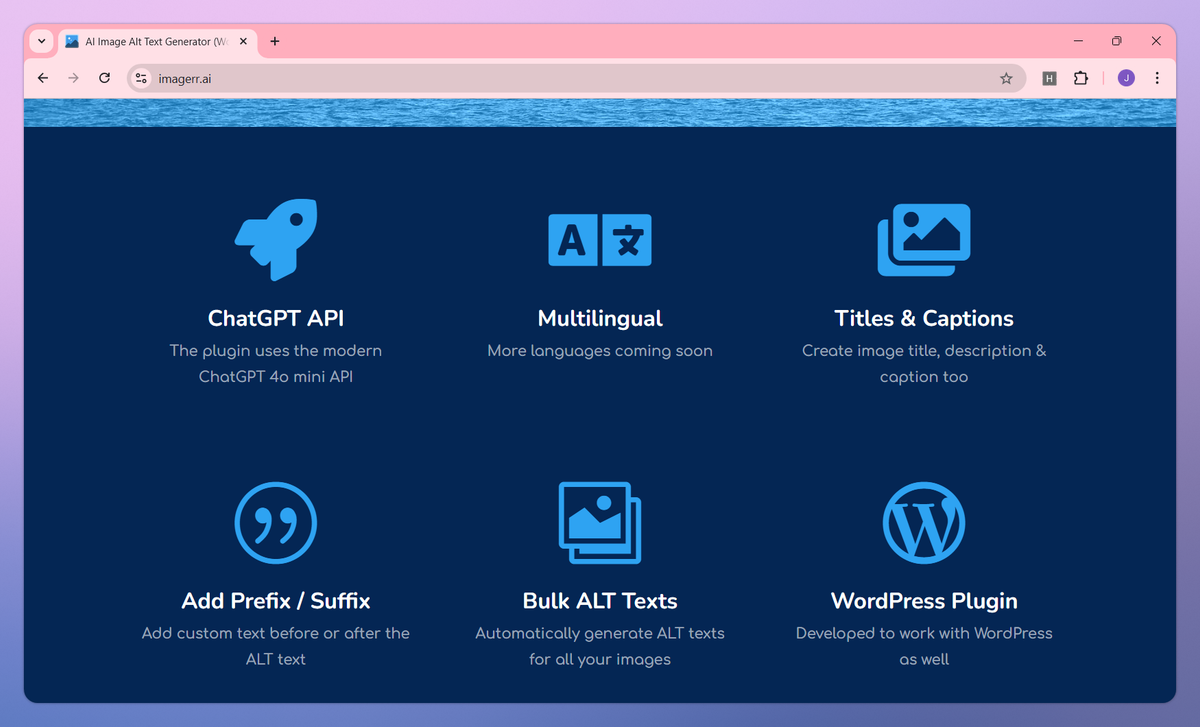Go back with the browser back arrow
Viewport: 1200px width, 727px height.
coord(42,78)
